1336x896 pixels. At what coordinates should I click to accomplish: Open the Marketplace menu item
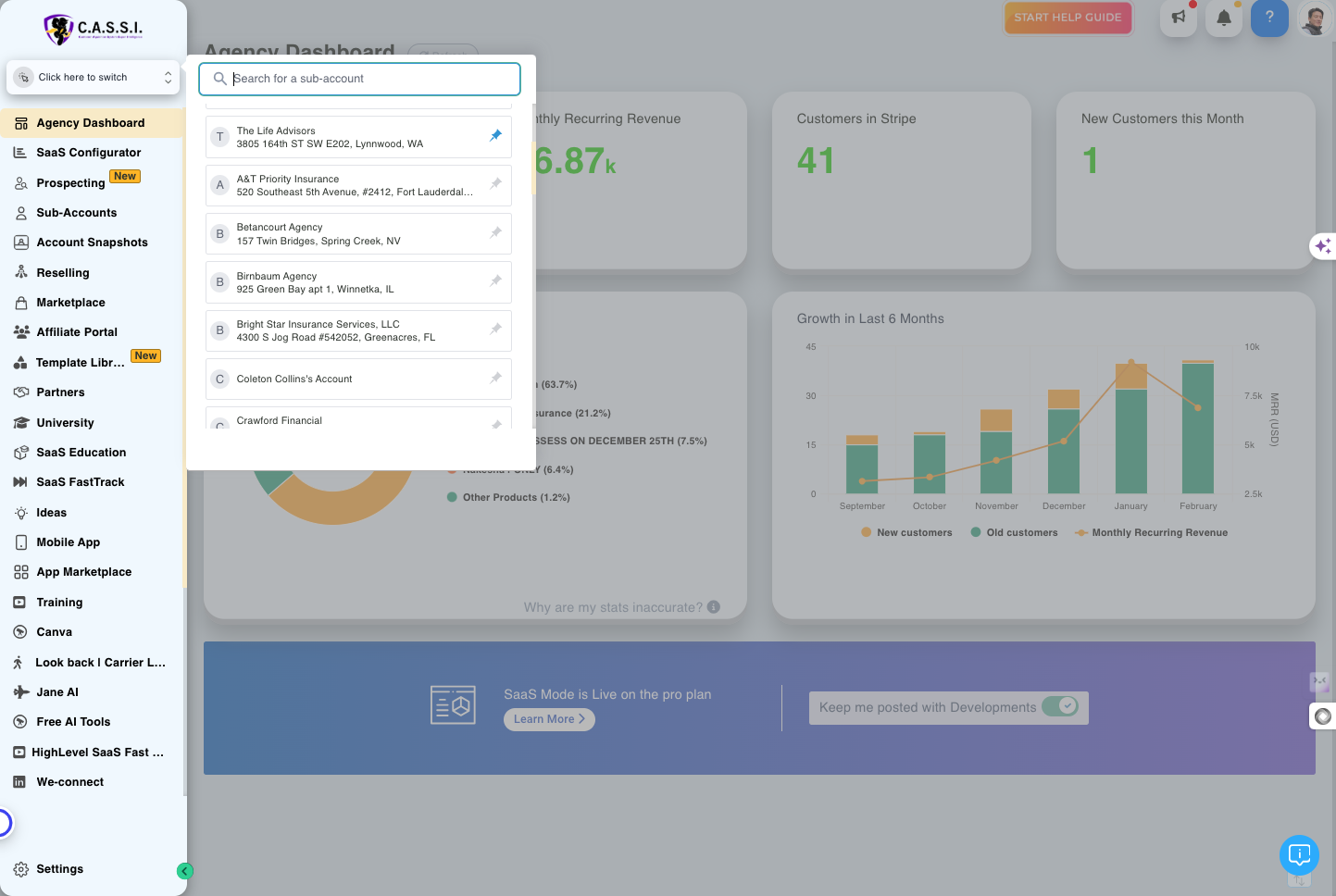[70, 303]
